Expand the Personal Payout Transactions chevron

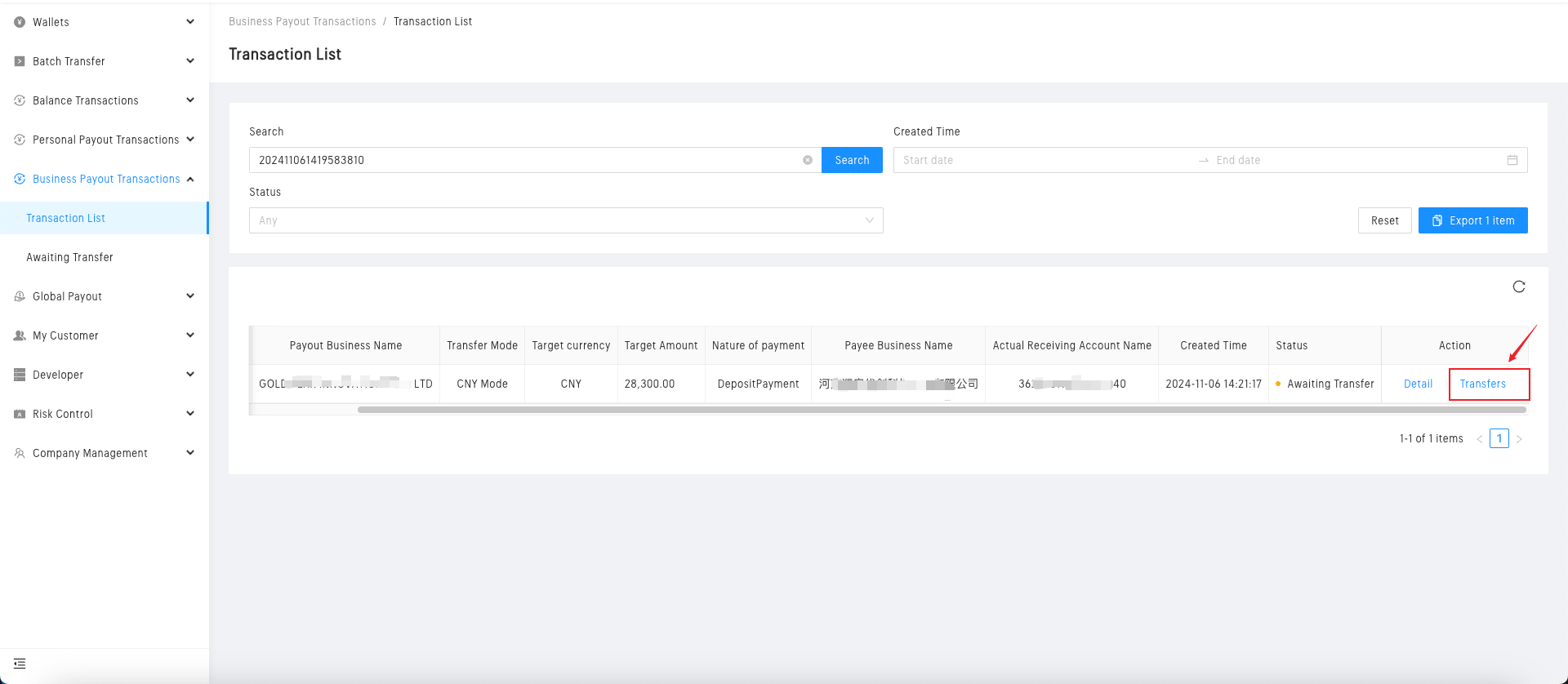click(190, 140)
